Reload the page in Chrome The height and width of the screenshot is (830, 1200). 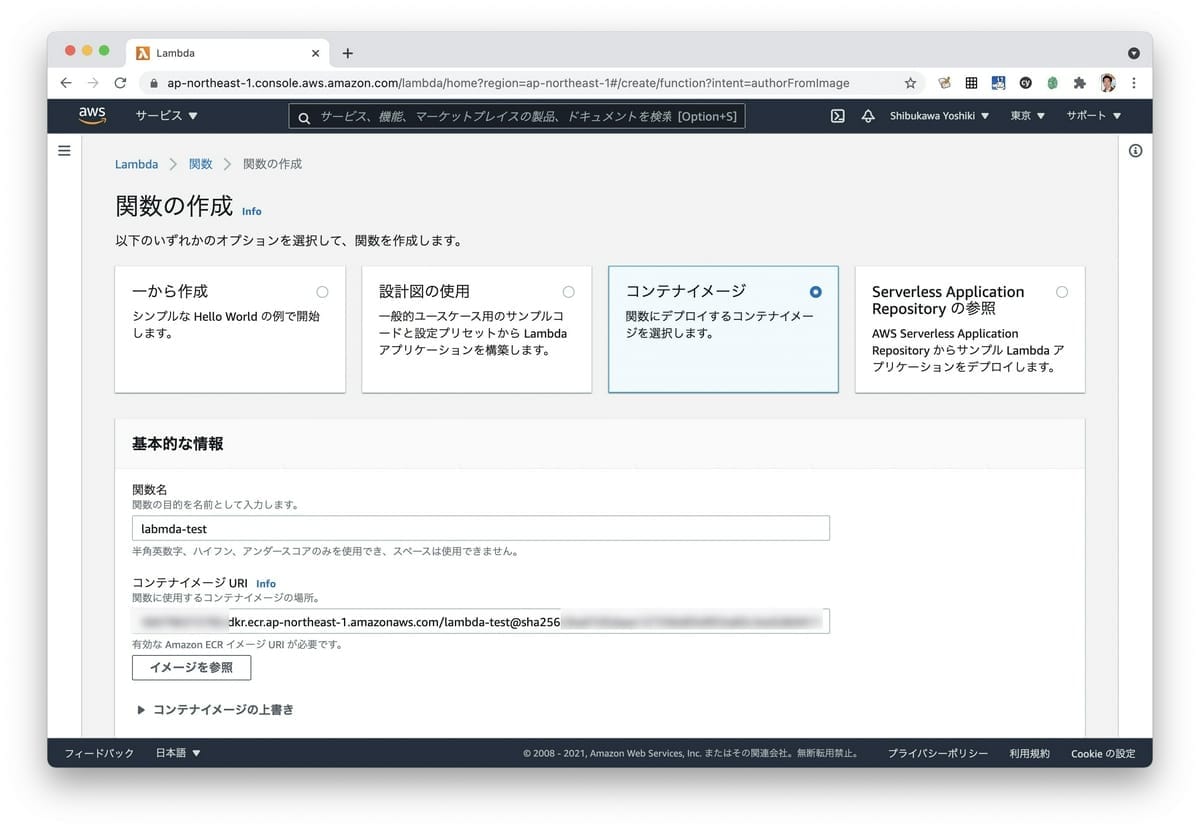point(120,83)
